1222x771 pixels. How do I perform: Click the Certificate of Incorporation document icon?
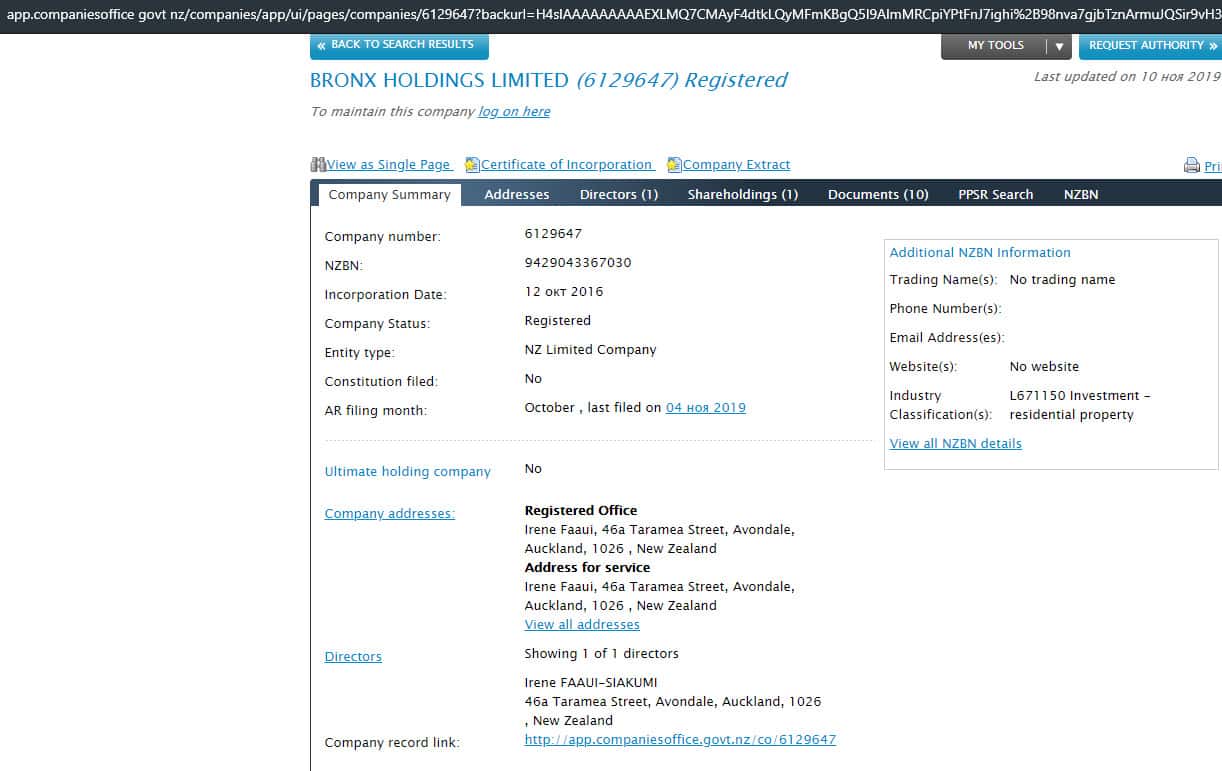(x=473, y=165)
